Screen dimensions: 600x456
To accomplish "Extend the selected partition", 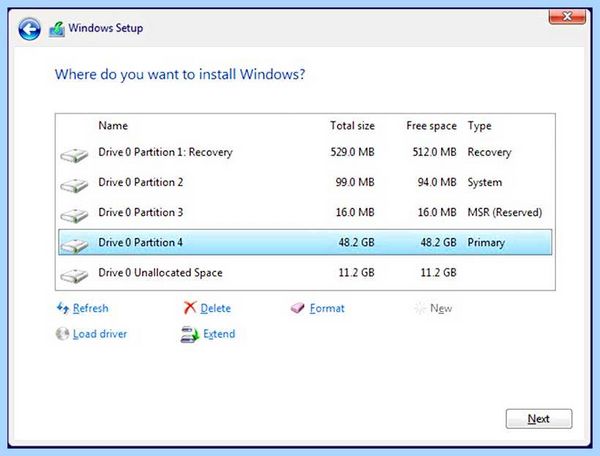I will (x=219, y=334).
